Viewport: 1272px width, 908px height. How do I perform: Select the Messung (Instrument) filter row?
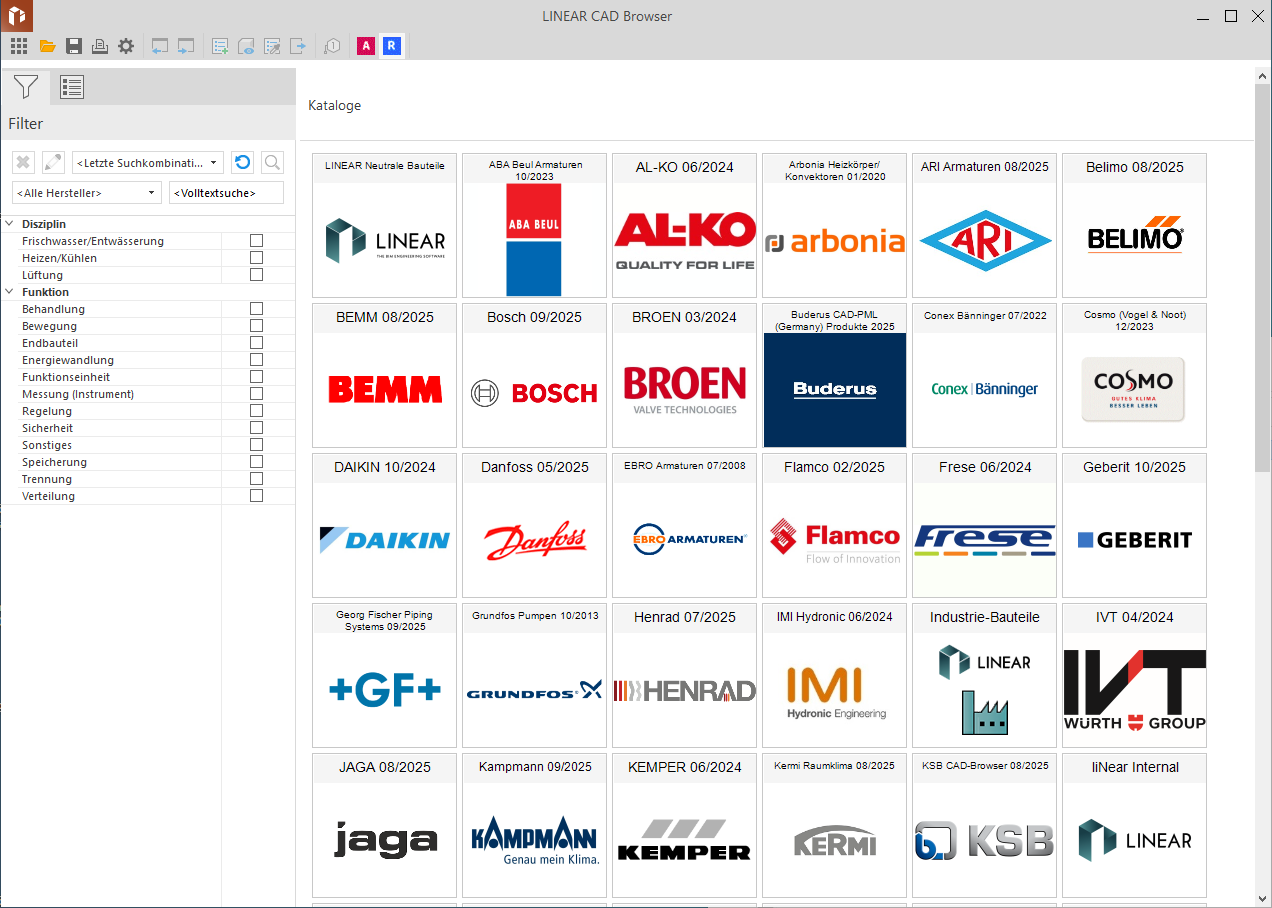pos(148,394)
